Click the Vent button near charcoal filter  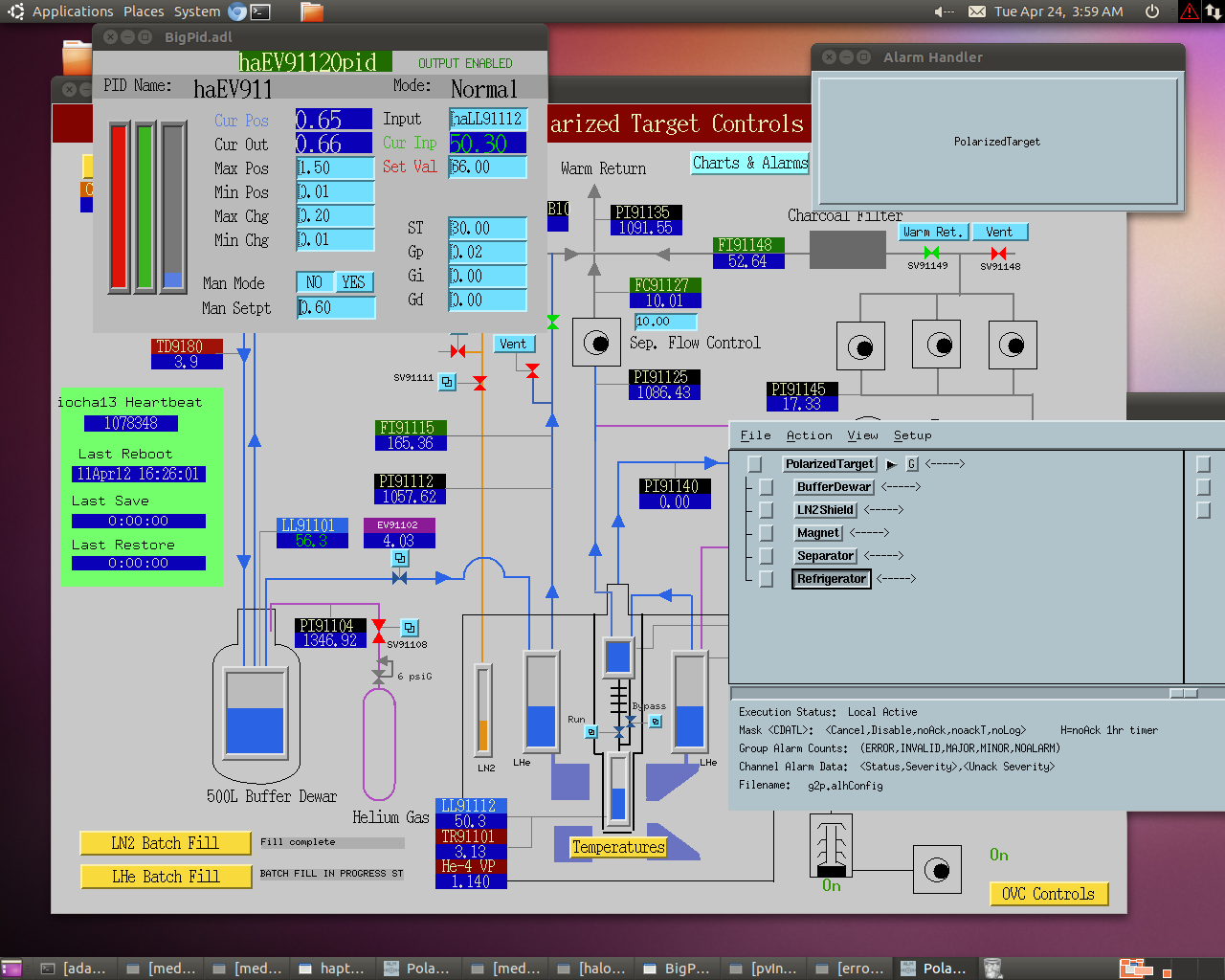tap(999, 232)
